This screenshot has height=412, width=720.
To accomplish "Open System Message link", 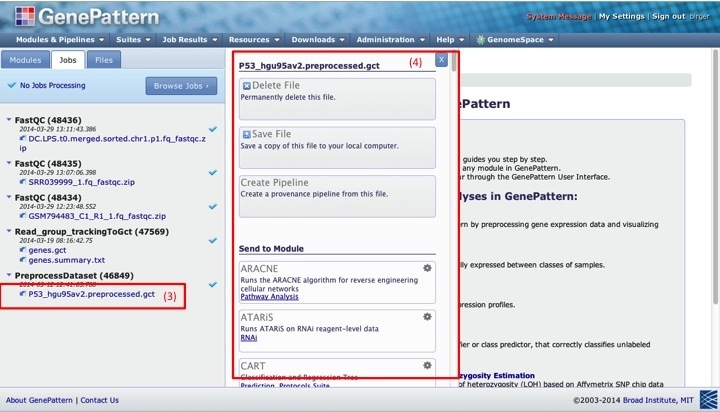I will (558, 17).
